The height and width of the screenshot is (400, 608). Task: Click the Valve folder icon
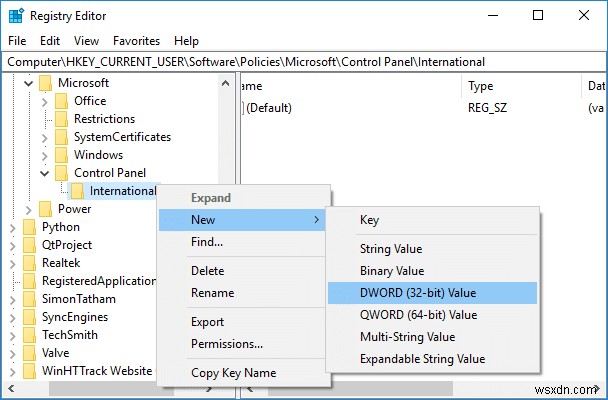(29, 353)
